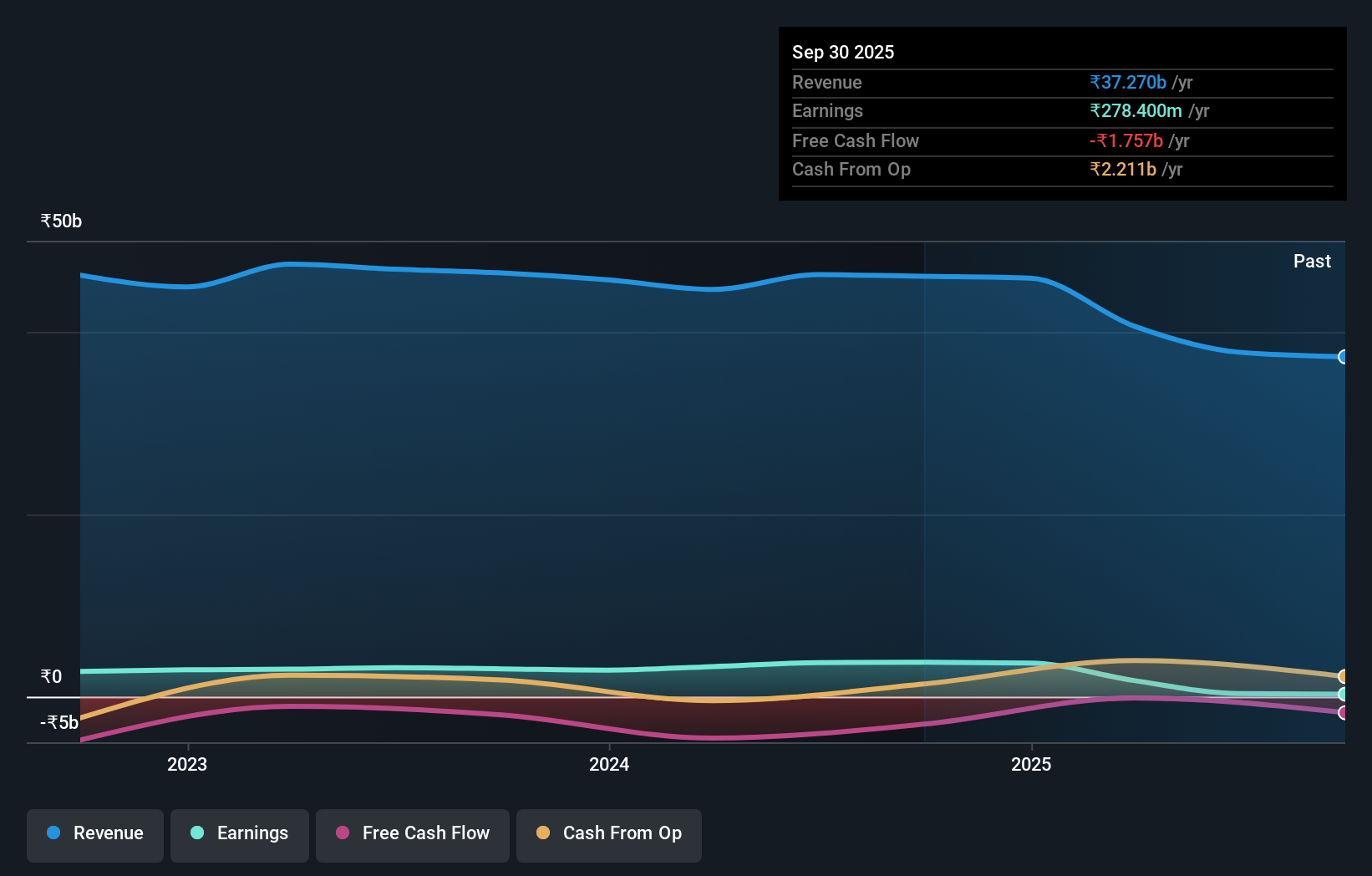Viewport: 1372px width, 876px height.
Task: Select the 2024 axis label
Action: 609,764
